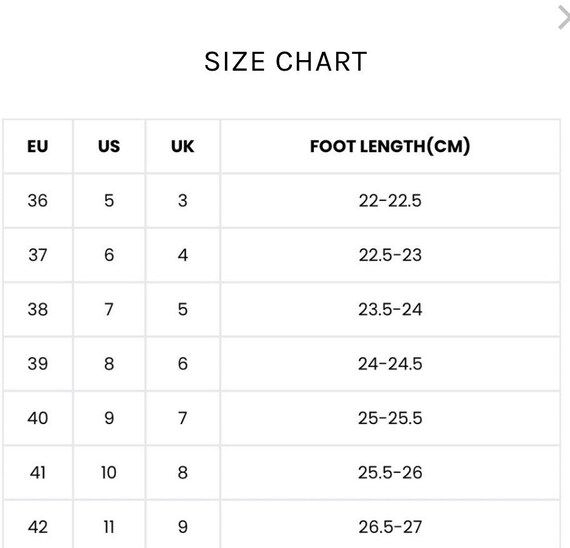Image resolution: width=570 pixels, height=548 pixels.
Task: Click foot length 22-22.5 cell
Action: (390, 201)
